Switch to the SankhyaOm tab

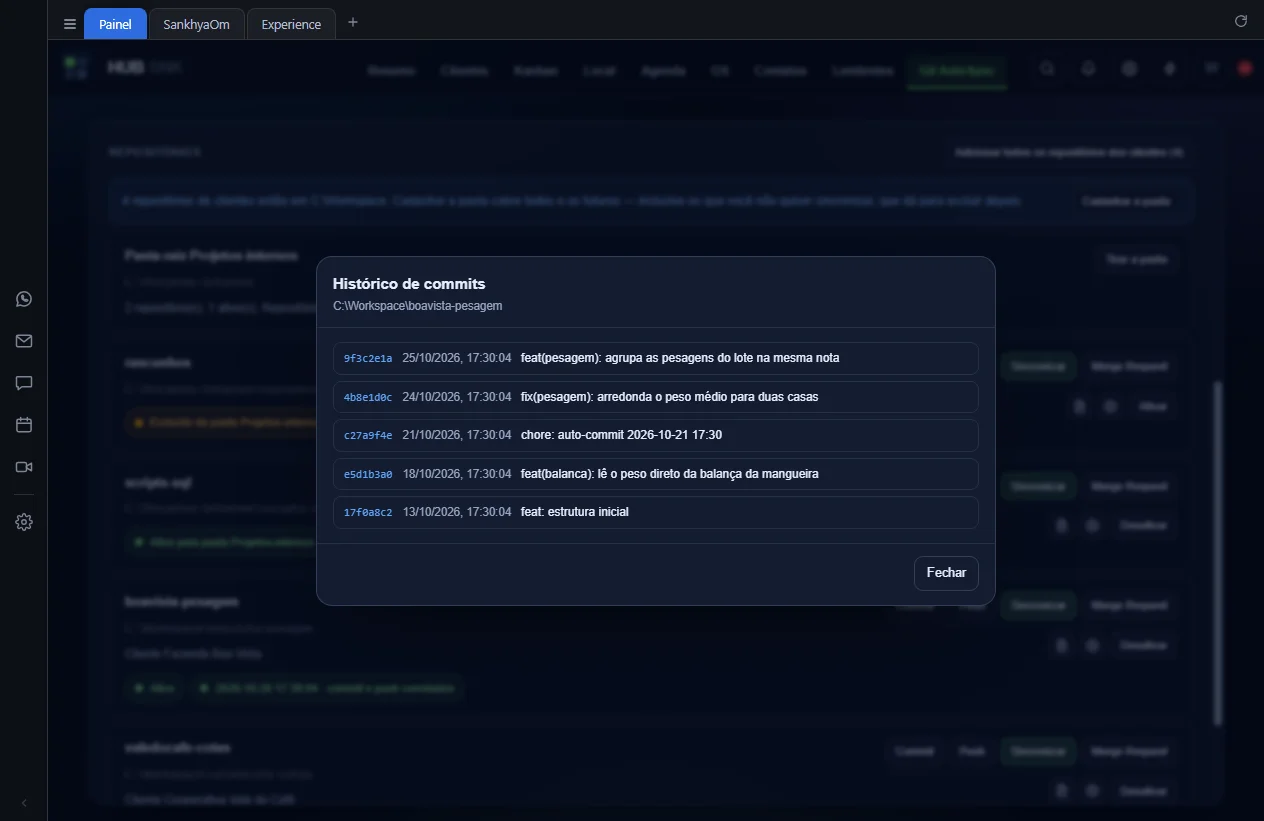(196, 24)
